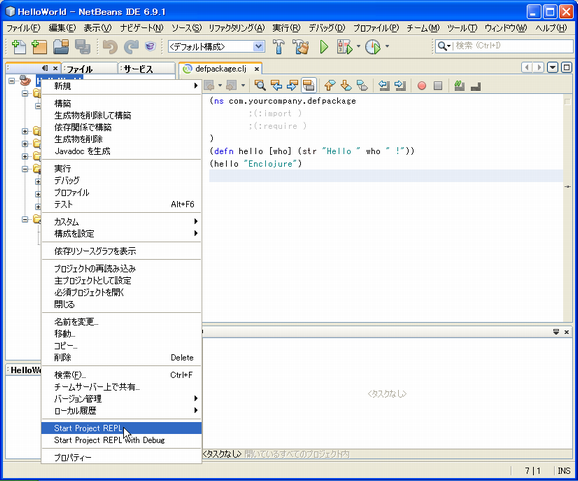Click the Save All toolbar icon
Screen dimensions: 578x481
83,47
